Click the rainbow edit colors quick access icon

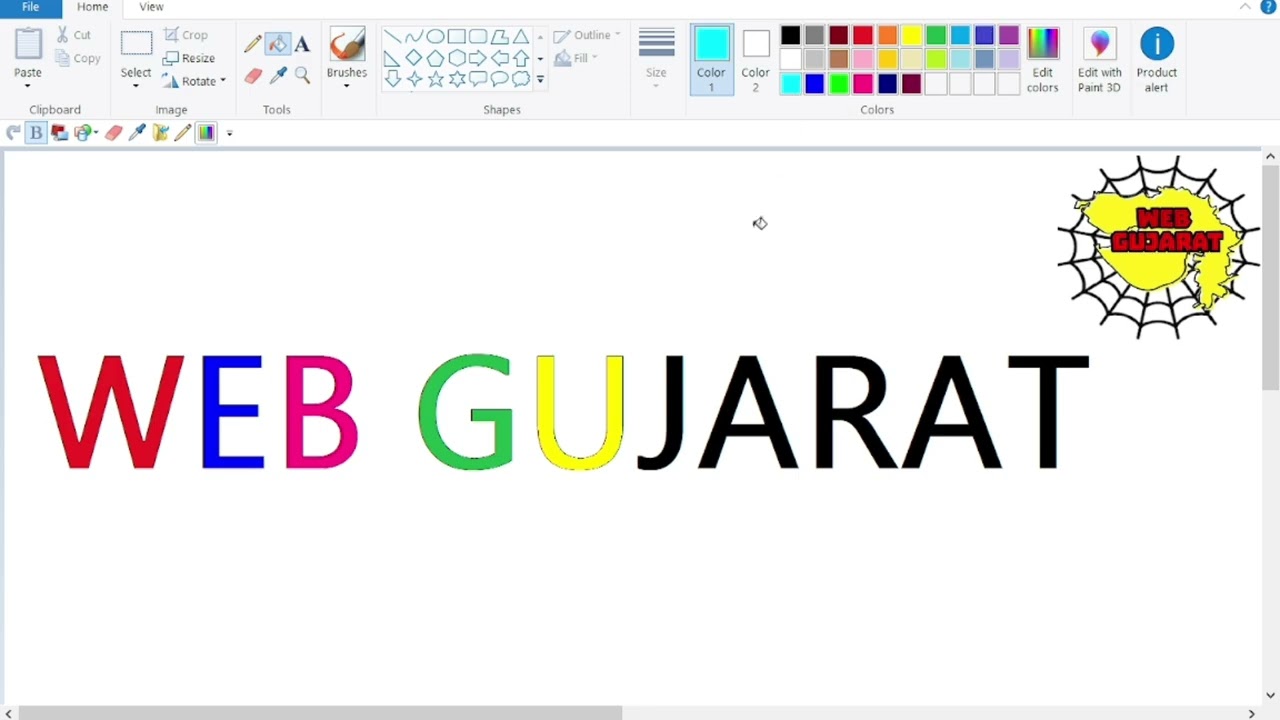pyautogui.click(x=206, y=132)
